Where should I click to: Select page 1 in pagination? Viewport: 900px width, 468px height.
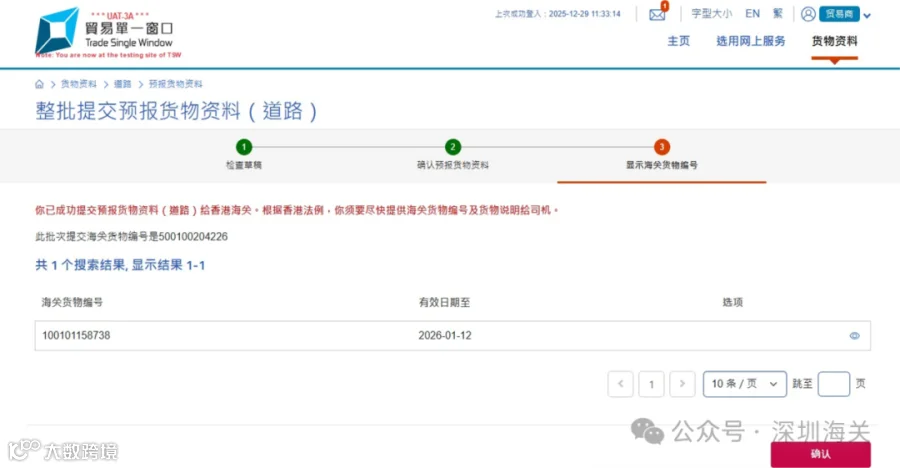[x=651, y=384]
